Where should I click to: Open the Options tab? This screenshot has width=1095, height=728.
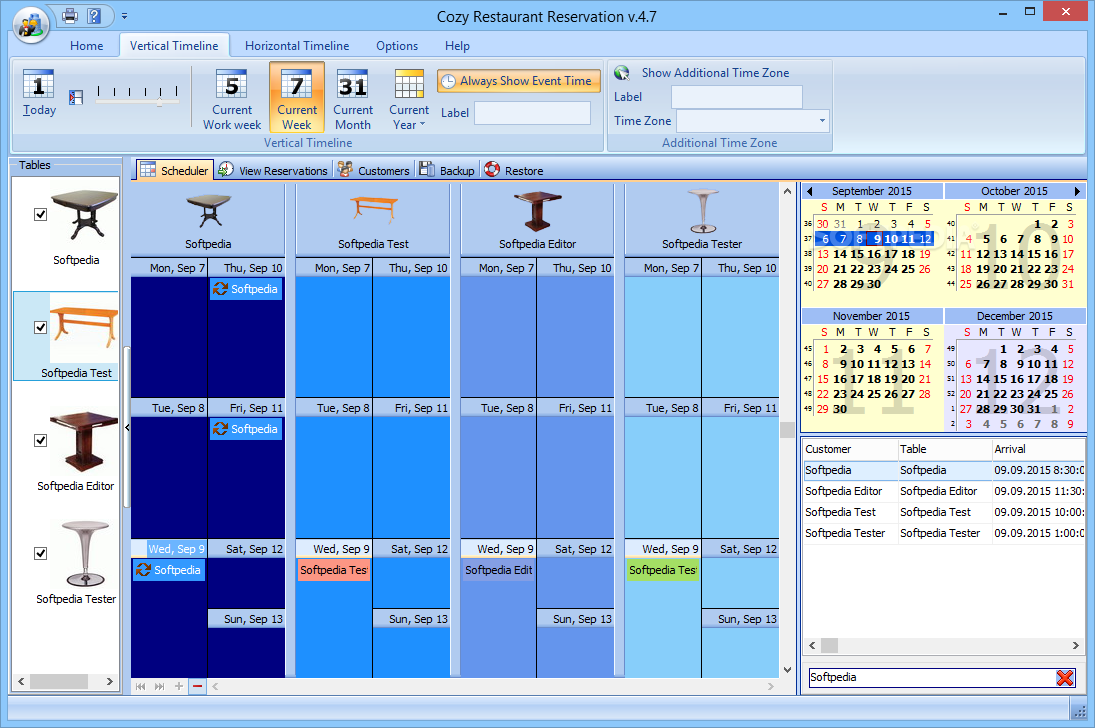397,45
